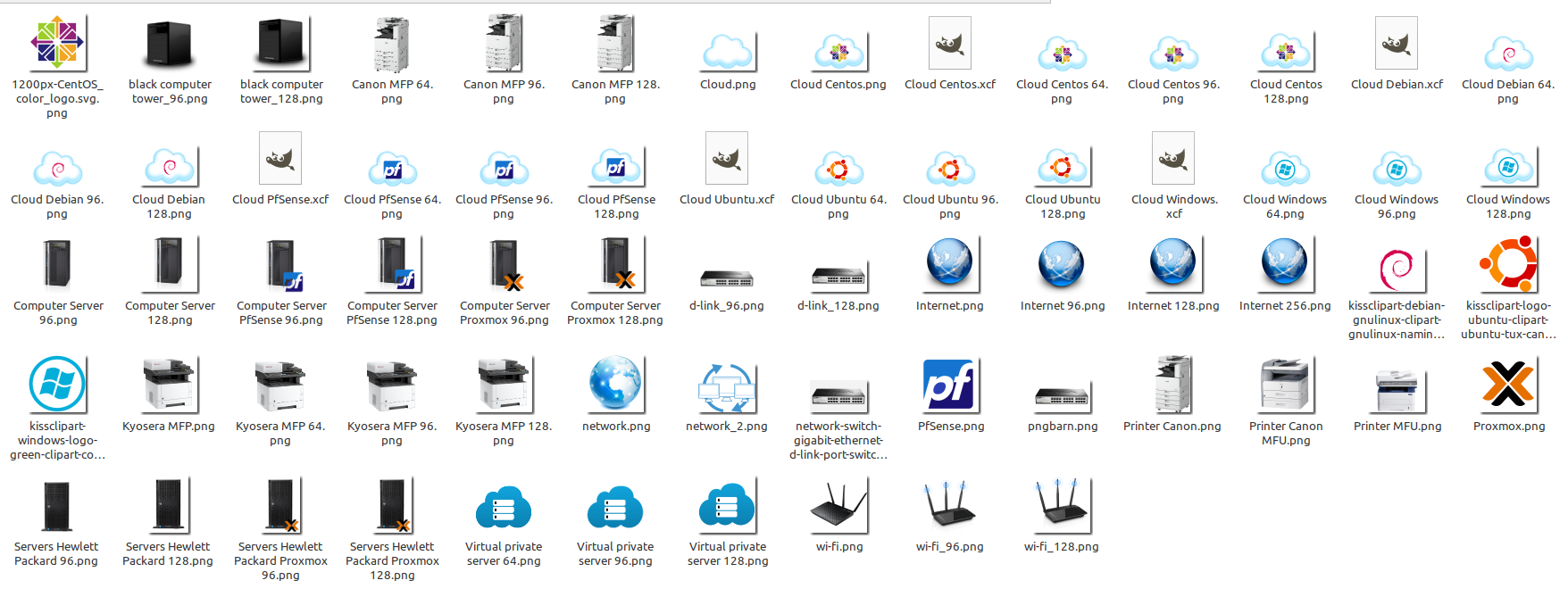Select the PfSense.png logo icon
Viewport: 1568px width, 597px height.
tap(951, 385)
